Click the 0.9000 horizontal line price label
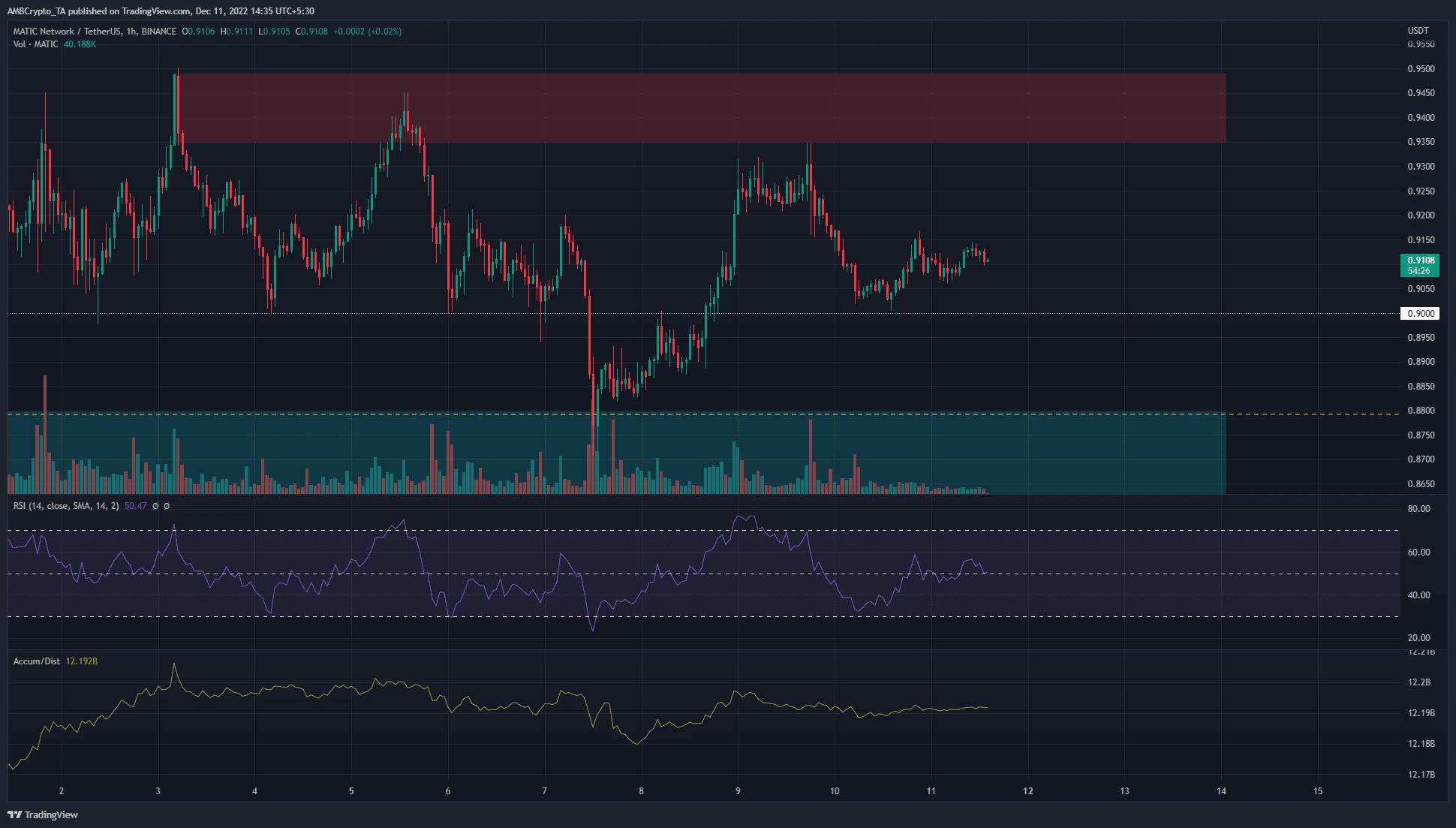The width and height of the screenshot is (1456, 828). click(1420, 314)
